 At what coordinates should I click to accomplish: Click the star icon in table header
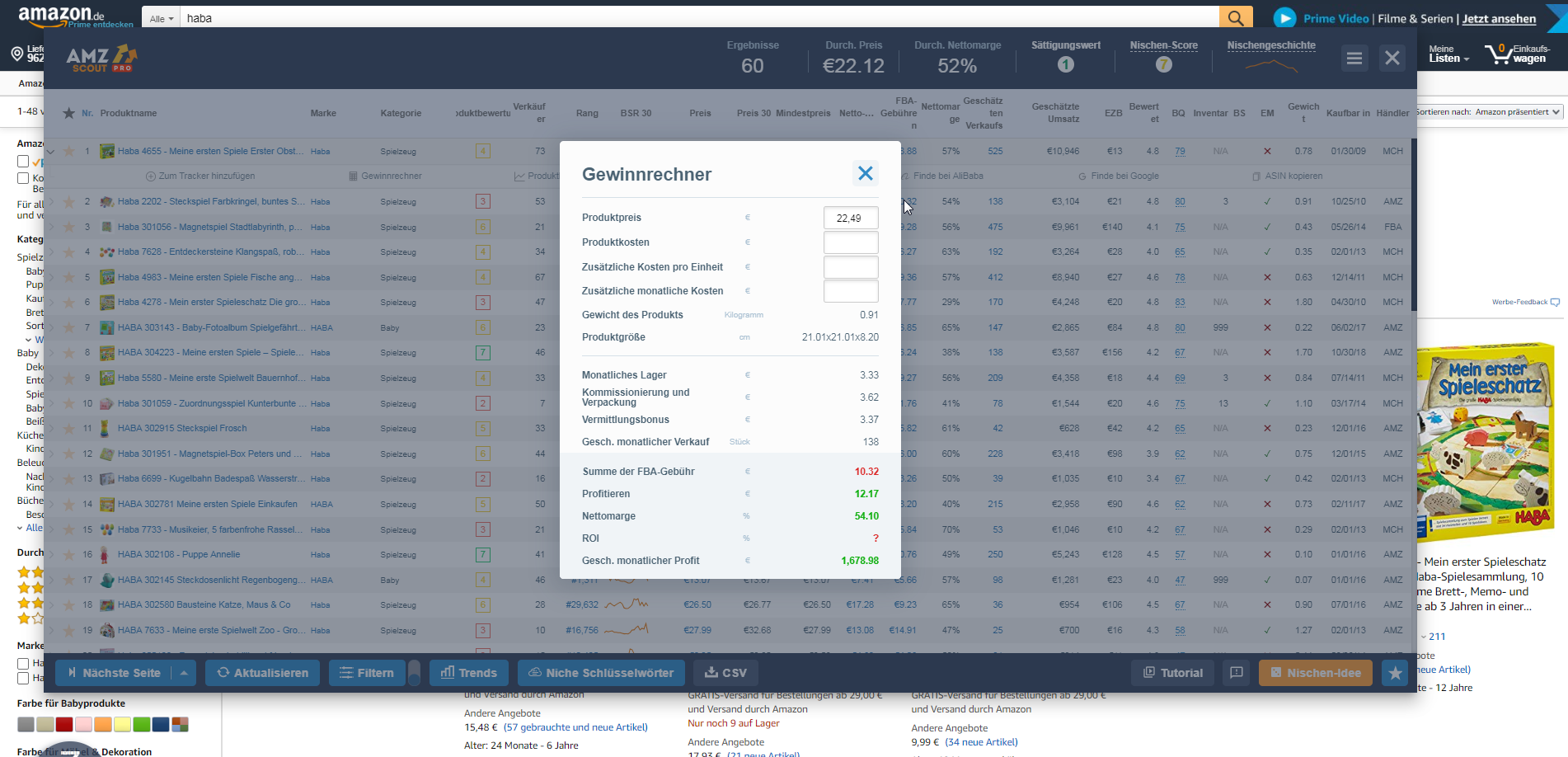click(69, 113)
